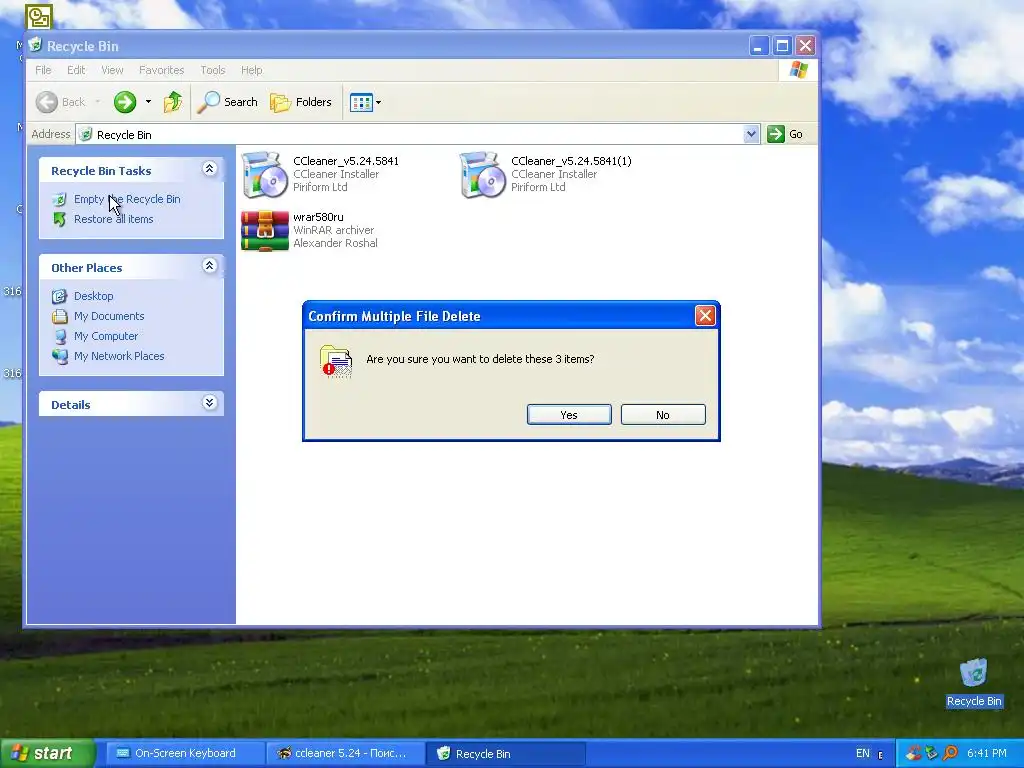Click the yellow desktop icon above the window
The image size is (1024, 768).
point(39,16)
